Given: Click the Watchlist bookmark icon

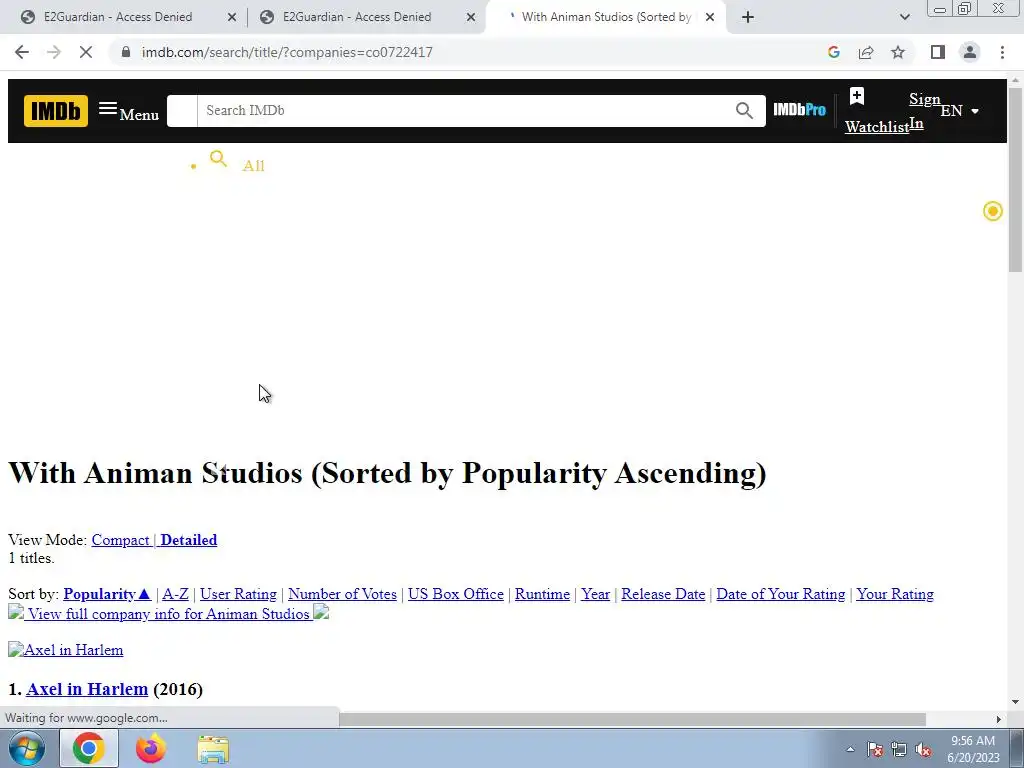Looking at the screenshot, I should pos(857,97).
